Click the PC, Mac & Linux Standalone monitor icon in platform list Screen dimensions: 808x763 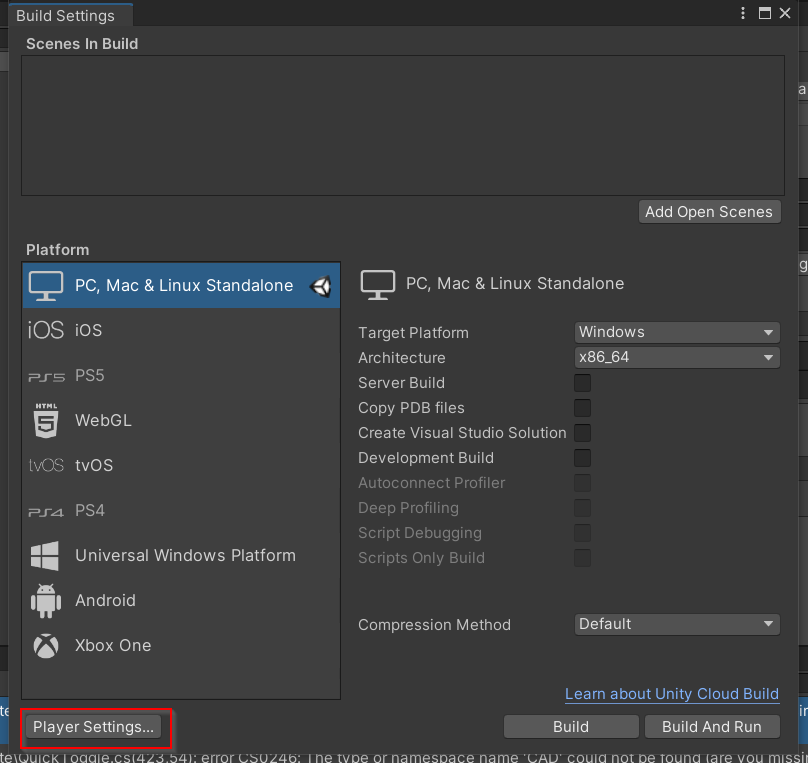[x=46, y=285]
